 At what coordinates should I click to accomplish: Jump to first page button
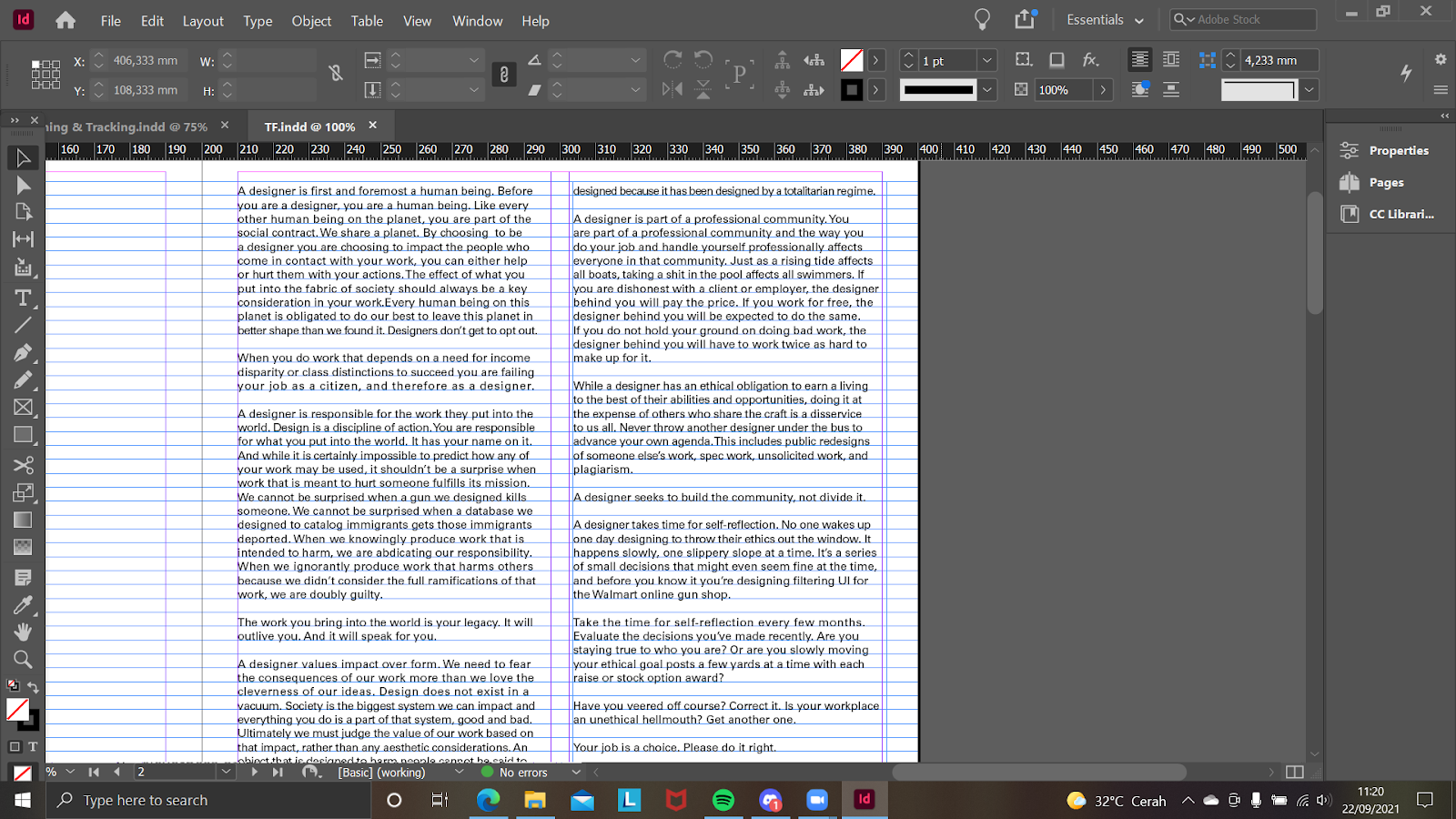(93, 772)
